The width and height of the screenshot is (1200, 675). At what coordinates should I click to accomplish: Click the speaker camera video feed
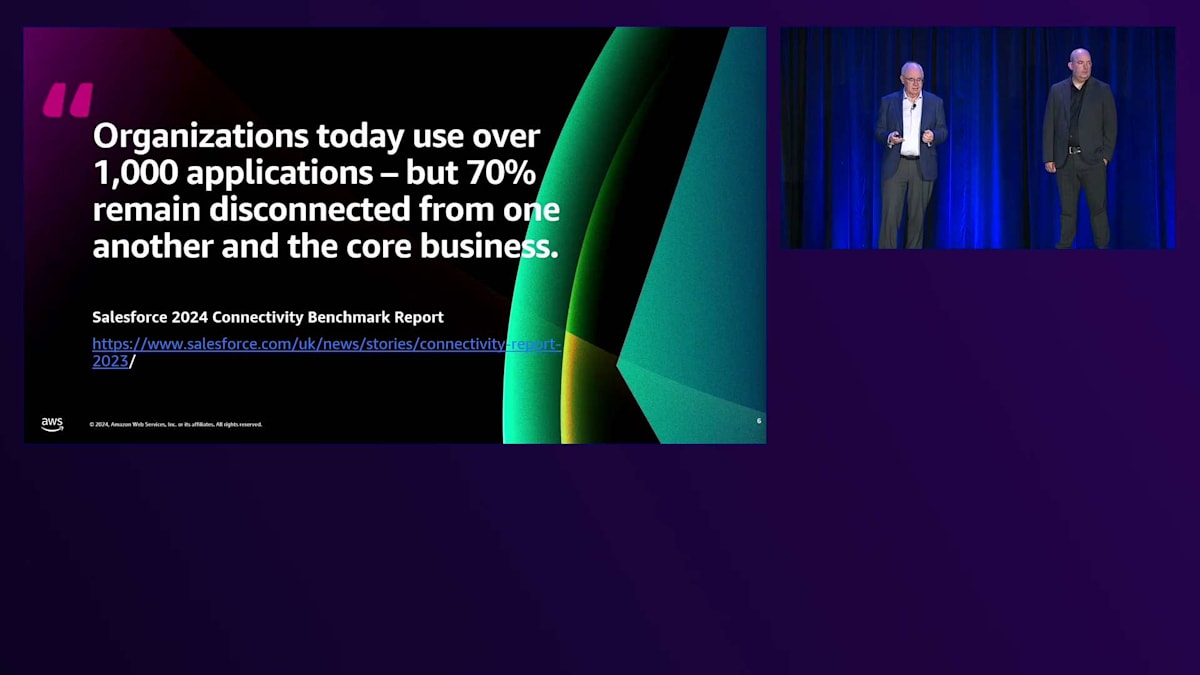978,138
